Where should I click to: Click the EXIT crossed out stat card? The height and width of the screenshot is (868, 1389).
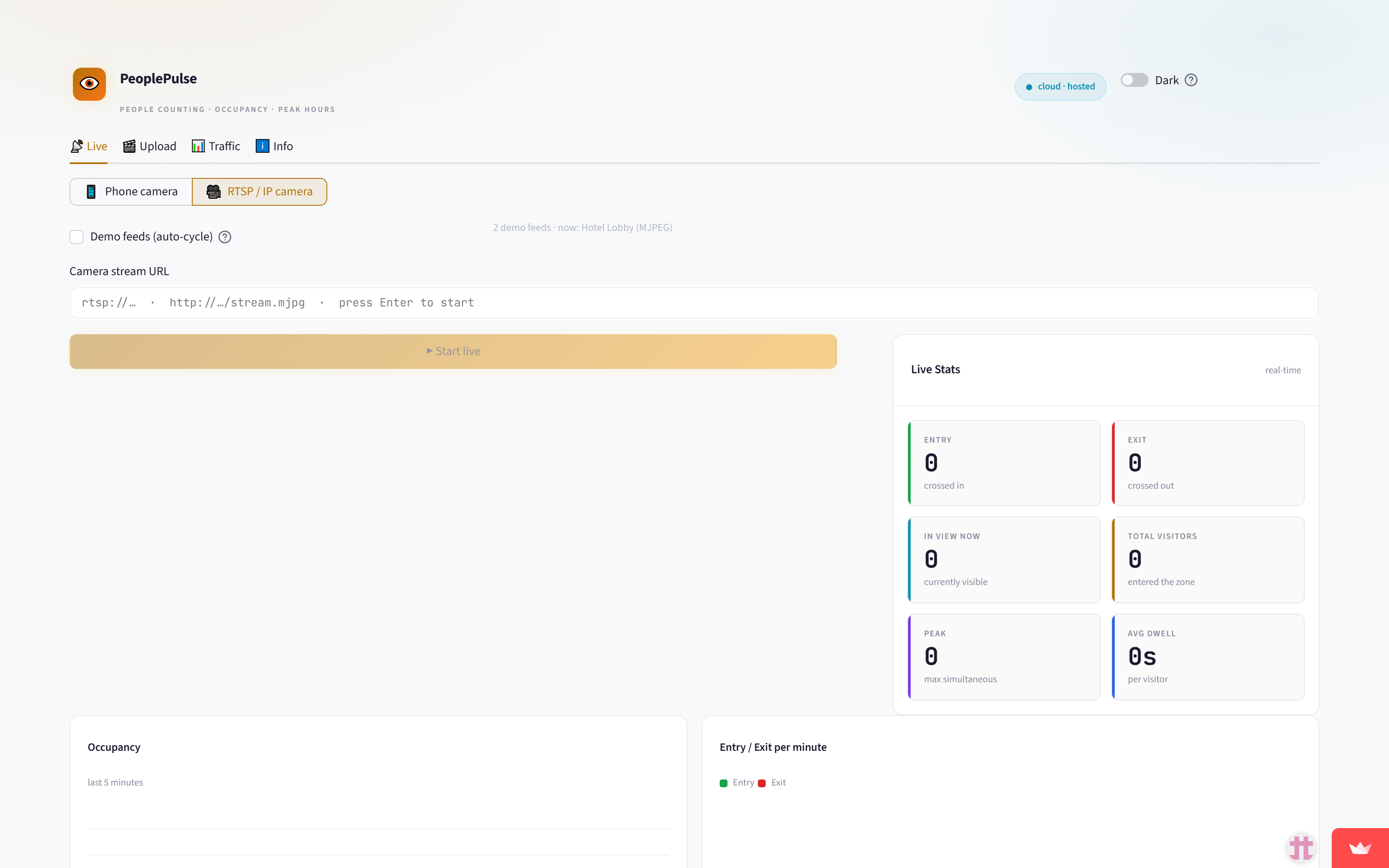(1208, 463)
